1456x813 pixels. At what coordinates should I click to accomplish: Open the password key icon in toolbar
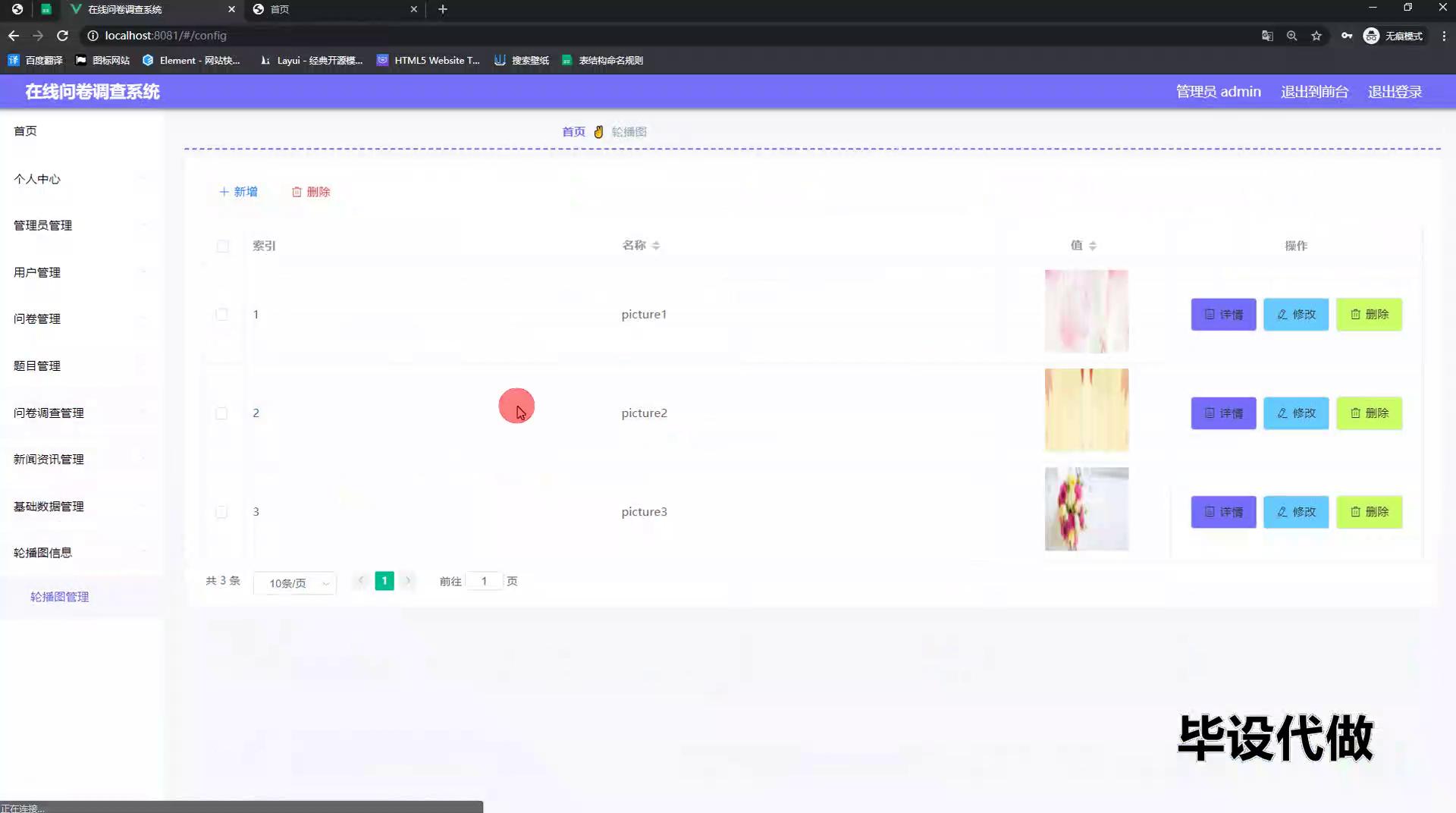pyautogui.click(x=1346, y=36)
